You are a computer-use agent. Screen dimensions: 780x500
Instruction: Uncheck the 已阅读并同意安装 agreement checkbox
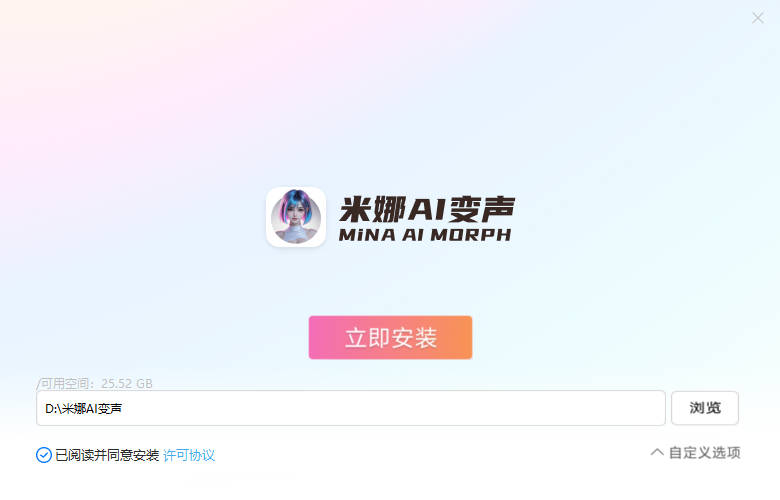[44, 455]
